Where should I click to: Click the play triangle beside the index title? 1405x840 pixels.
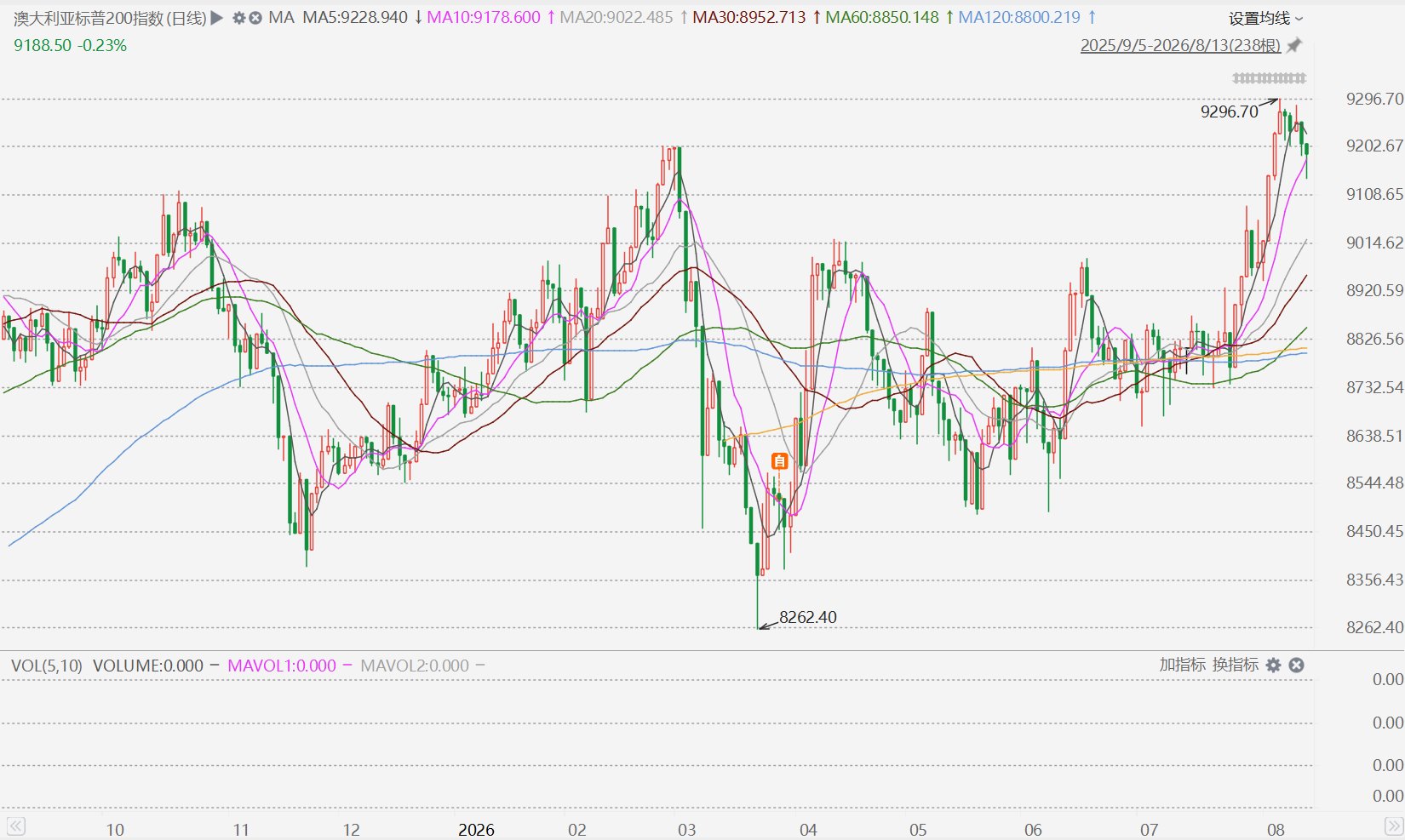[217, 17]
